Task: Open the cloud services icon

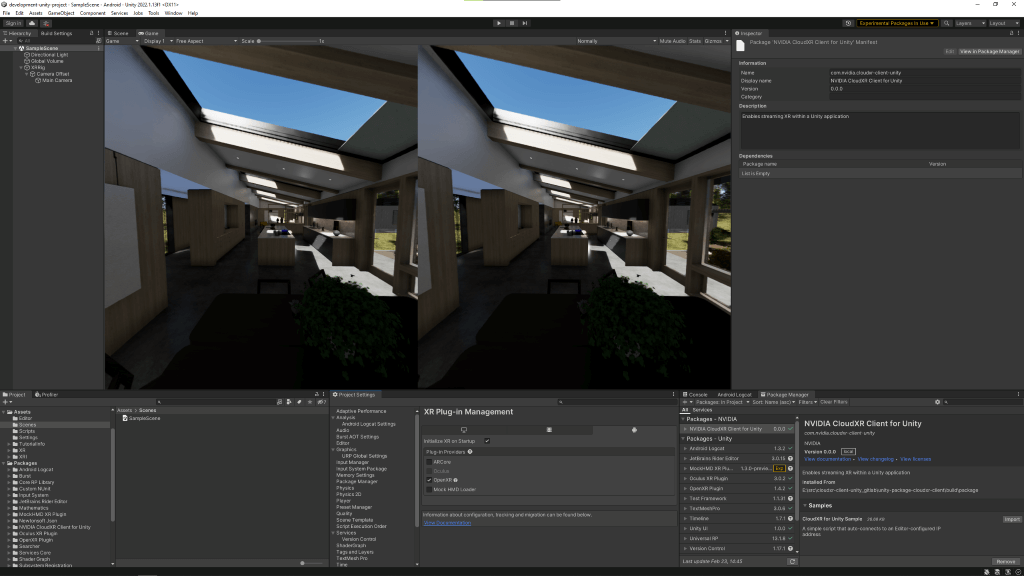Action: [32, 22]
